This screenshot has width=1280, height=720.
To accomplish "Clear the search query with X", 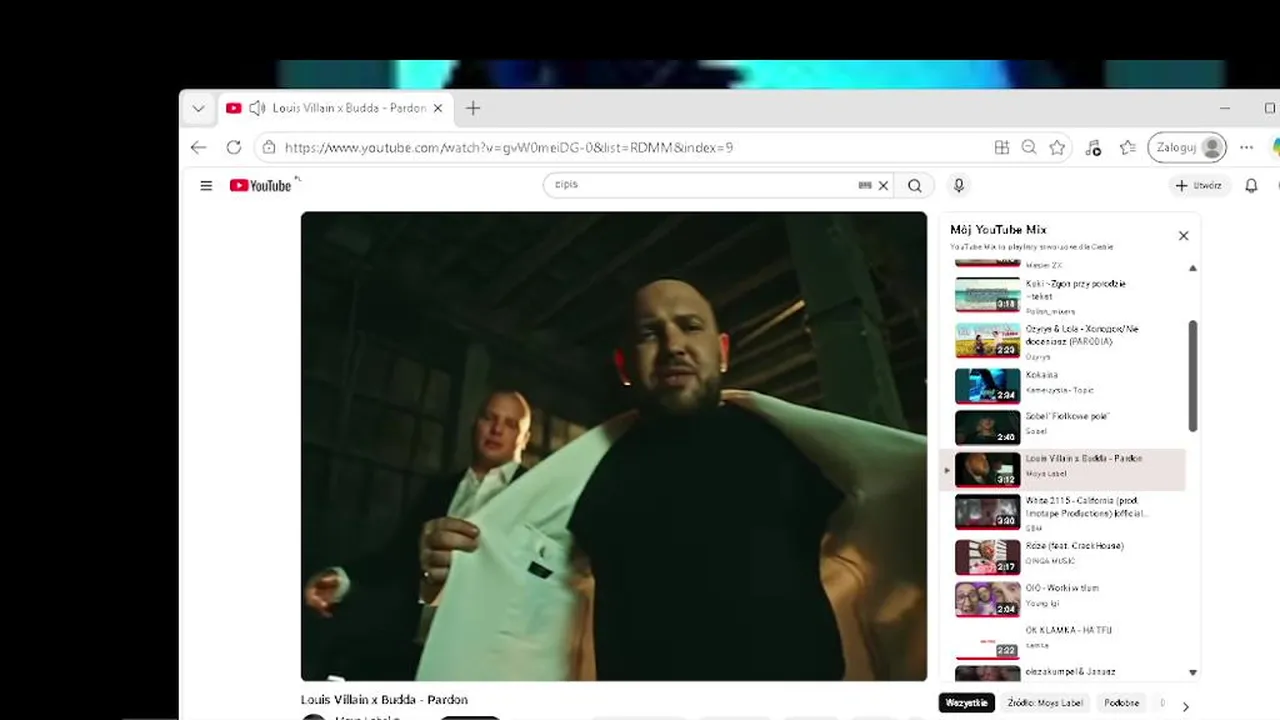I will pos(883,185).
